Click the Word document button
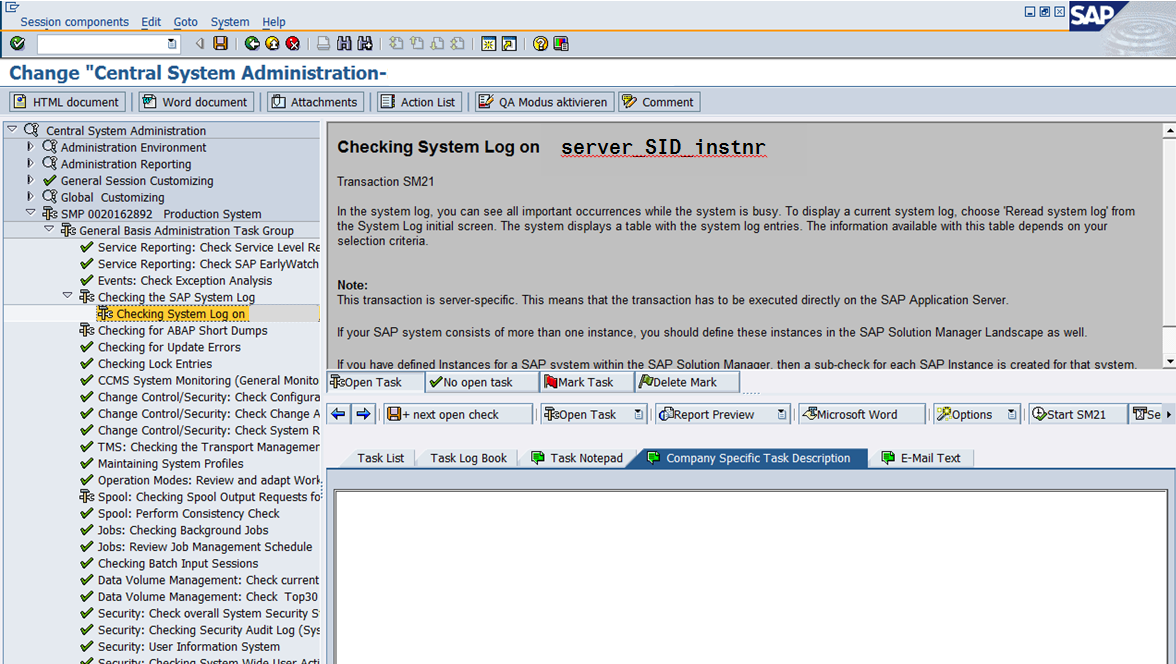Viewport: 1176px width, 664px height. tap(196, 102)
